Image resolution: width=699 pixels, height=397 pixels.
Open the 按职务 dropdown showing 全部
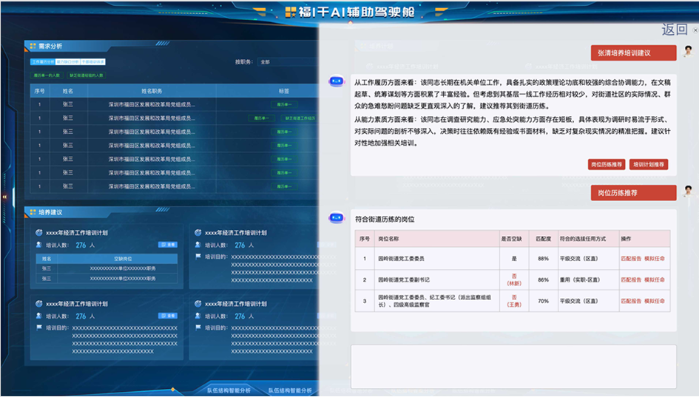click(x=288, y=62)
